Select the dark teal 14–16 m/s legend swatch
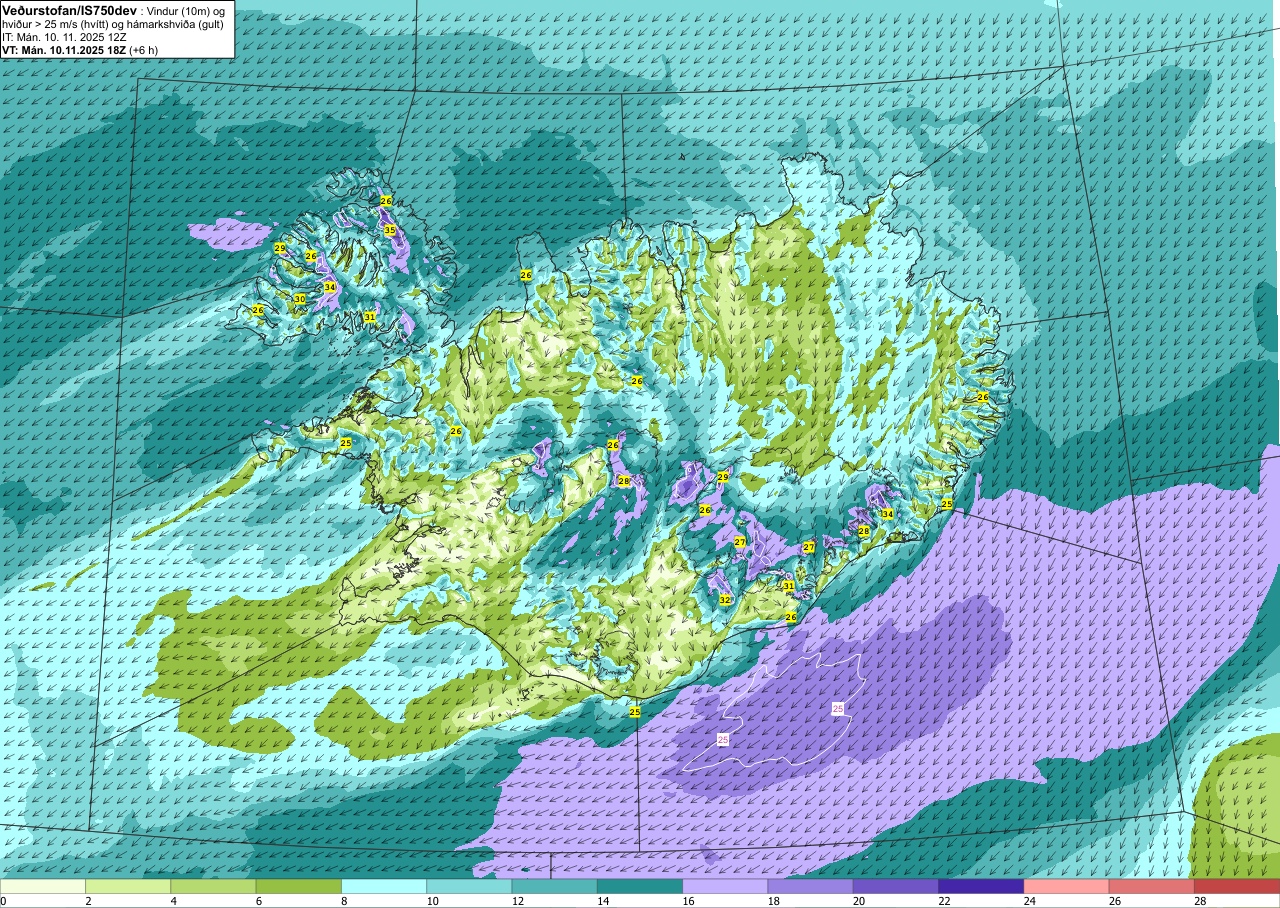This screenshot has width=1280, height=908. coord(640,886)
